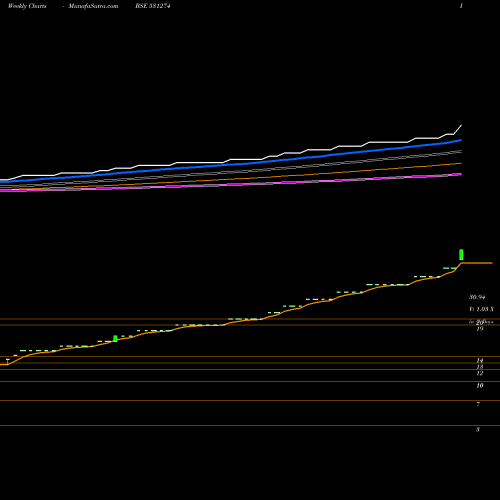Click the '14' price axis label
500x500 pixels.
click(480, 360)
